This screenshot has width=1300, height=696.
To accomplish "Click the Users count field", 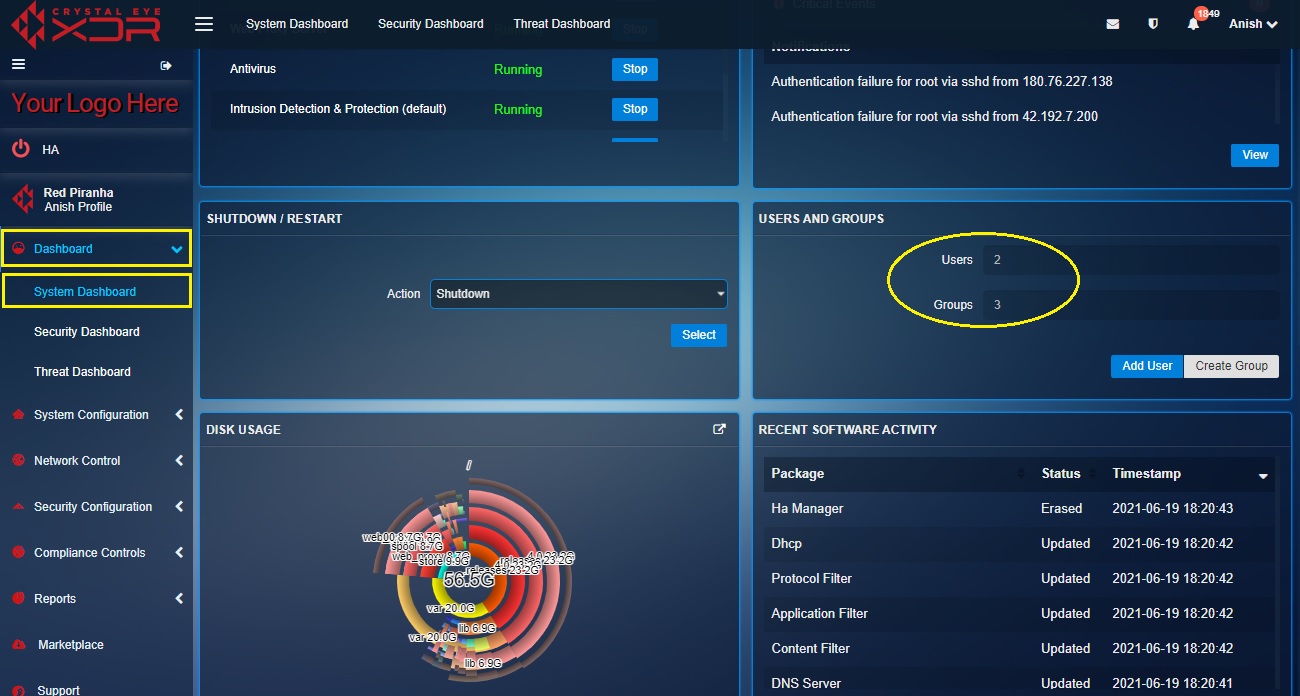I will 1131,260.
